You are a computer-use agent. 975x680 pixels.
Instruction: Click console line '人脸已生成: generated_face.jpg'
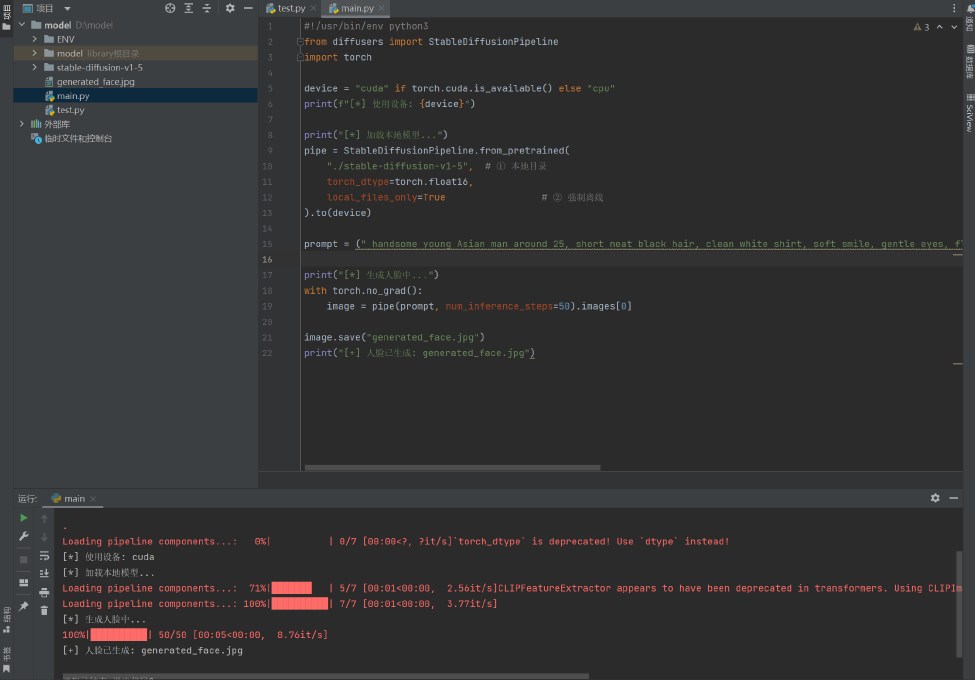[x=152, y=650]
